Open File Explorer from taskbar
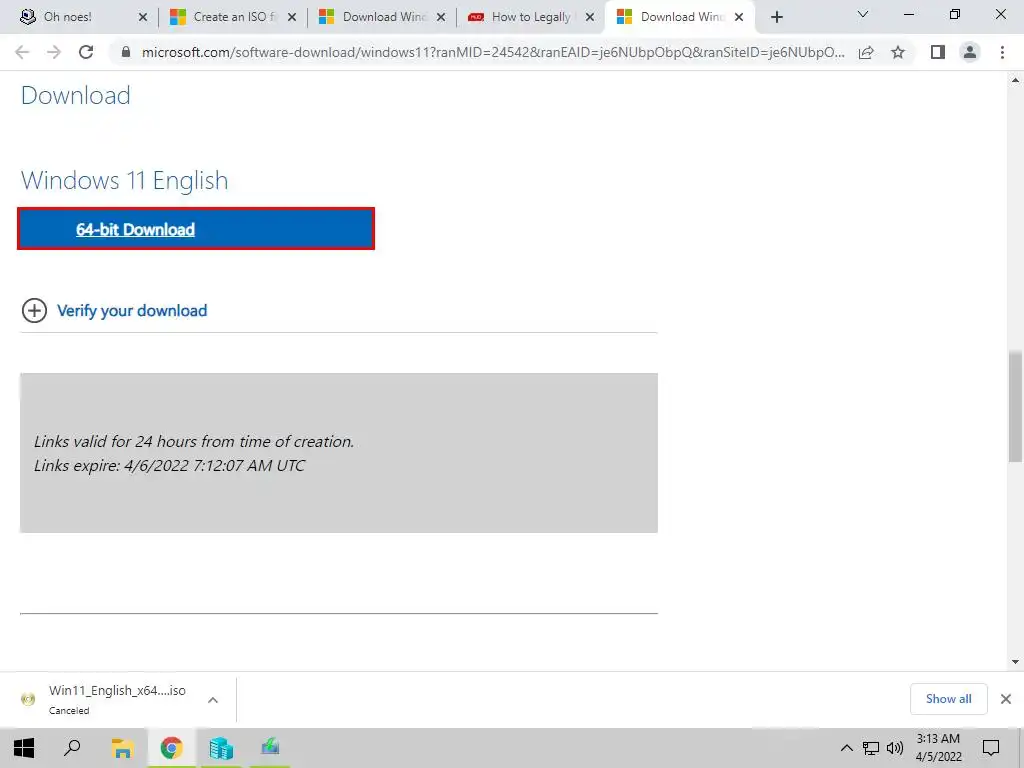Image resolution: width=1024 pixels, height=768 pixels. 122,748
